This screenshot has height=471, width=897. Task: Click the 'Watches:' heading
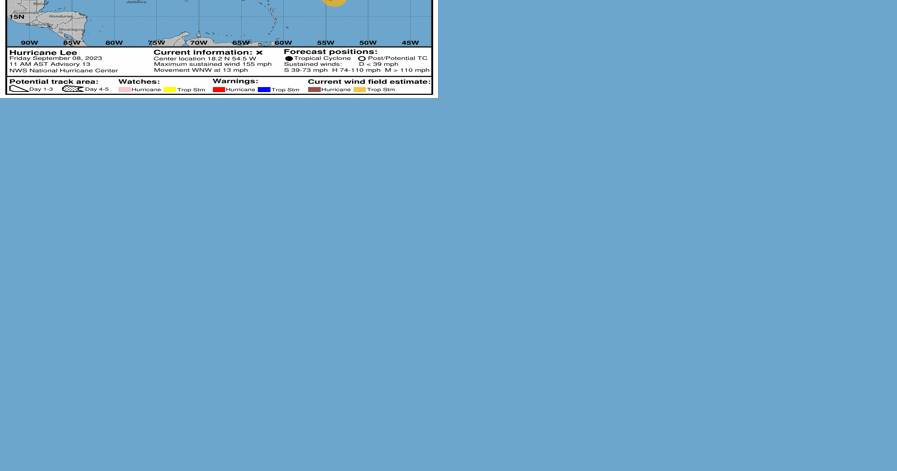(139, 82)
